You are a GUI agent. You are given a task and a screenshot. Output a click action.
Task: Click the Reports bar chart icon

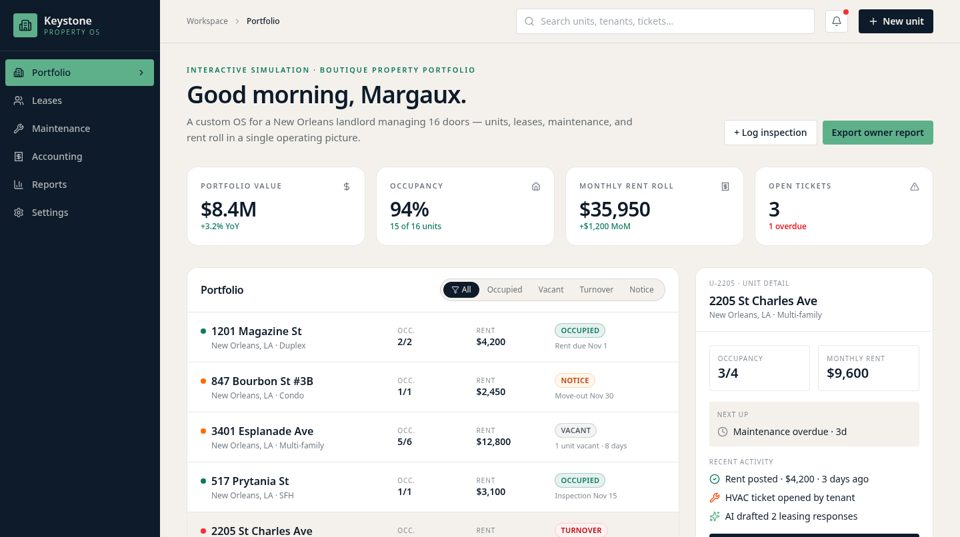[x=19, y=184]
